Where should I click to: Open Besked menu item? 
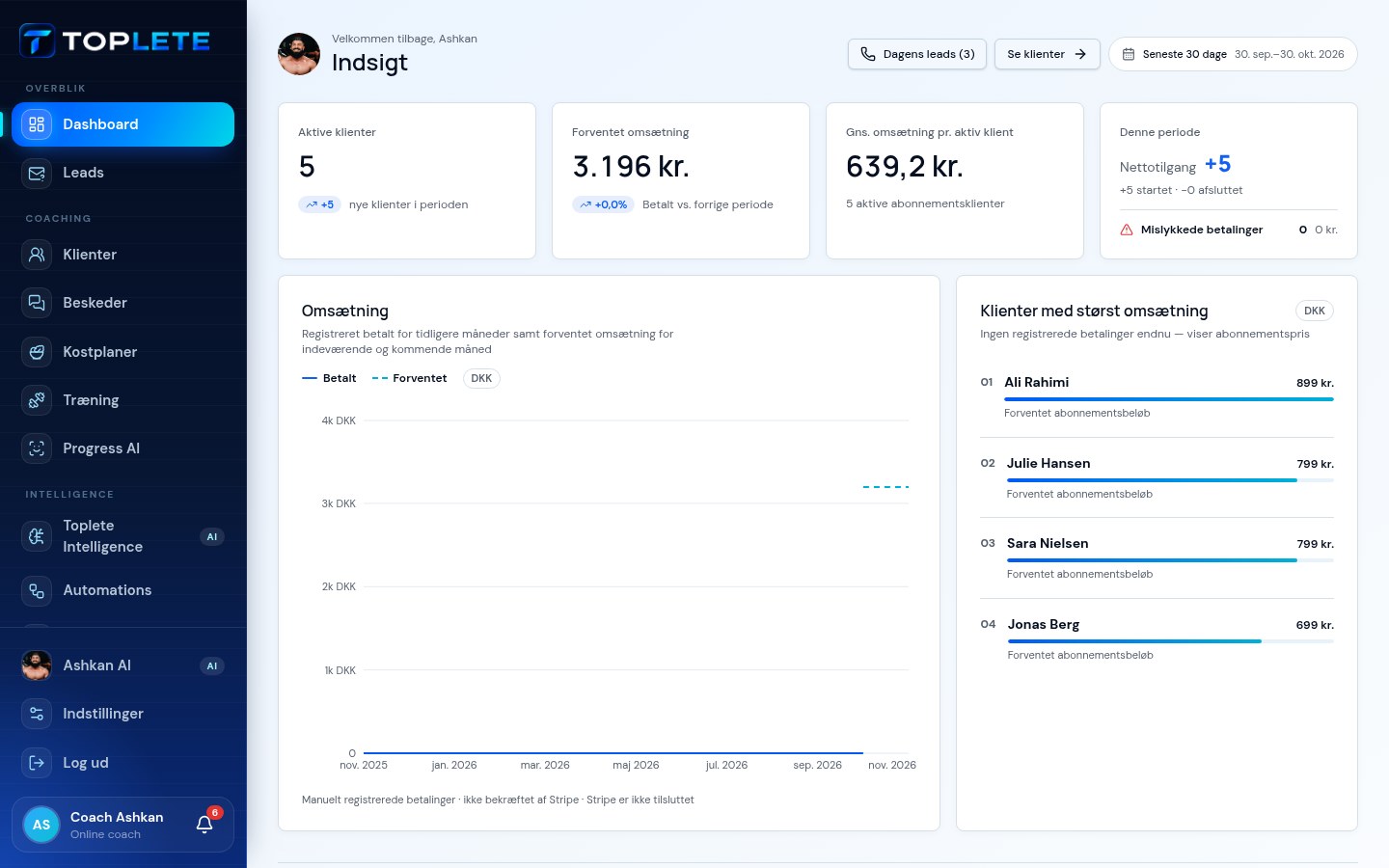123,303
